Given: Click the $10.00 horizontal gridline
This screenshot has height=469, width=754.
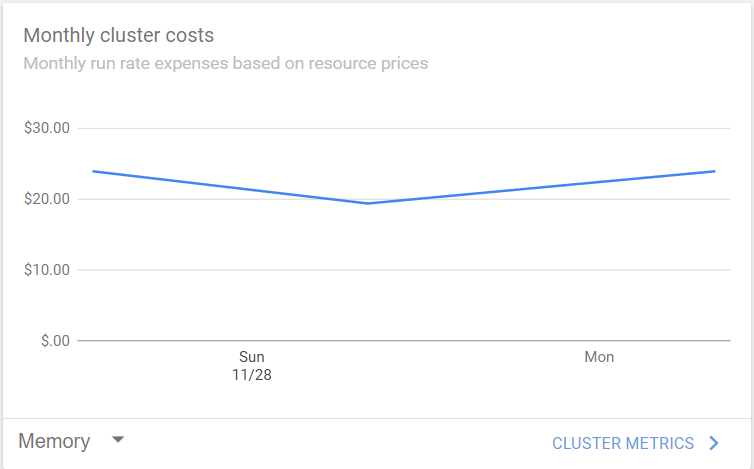Looking at the screenshot, I should [x=400, y=270].
